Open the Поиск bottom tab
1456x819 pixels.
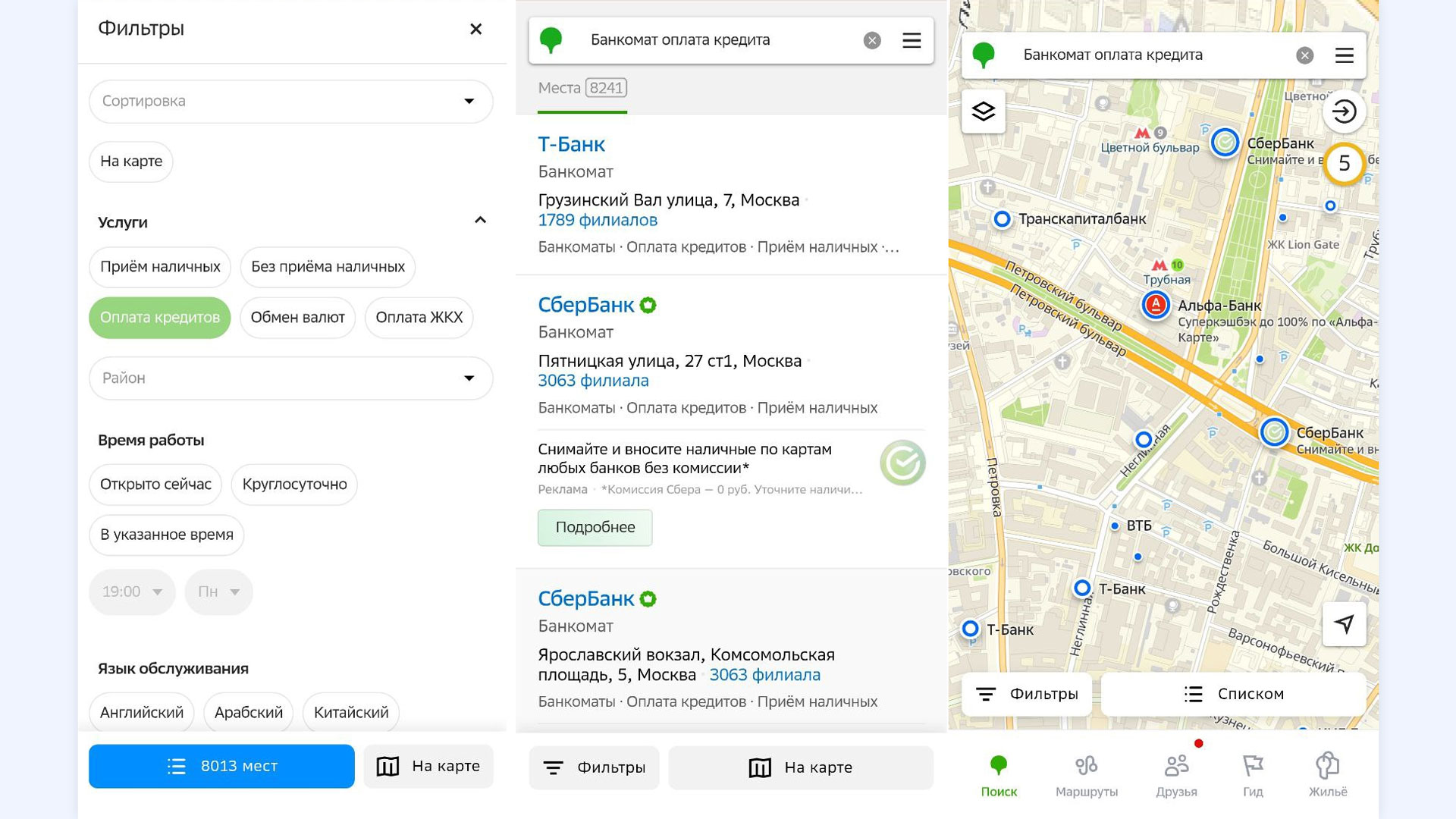click(999, 775)
